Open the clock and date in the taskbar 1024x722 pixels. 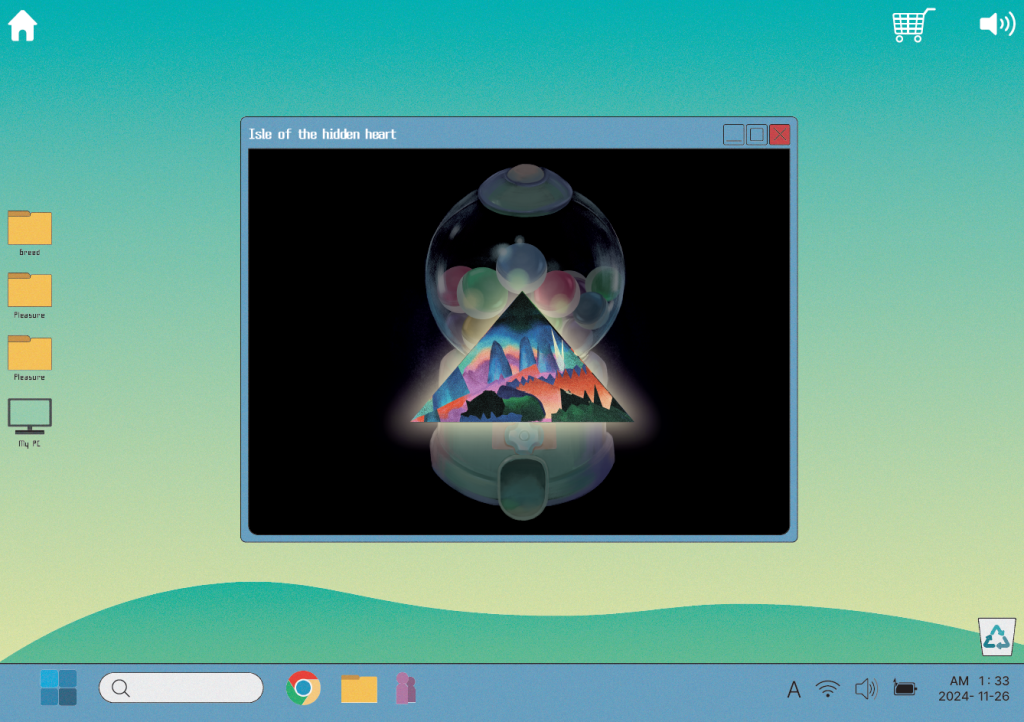coord(972,688)
